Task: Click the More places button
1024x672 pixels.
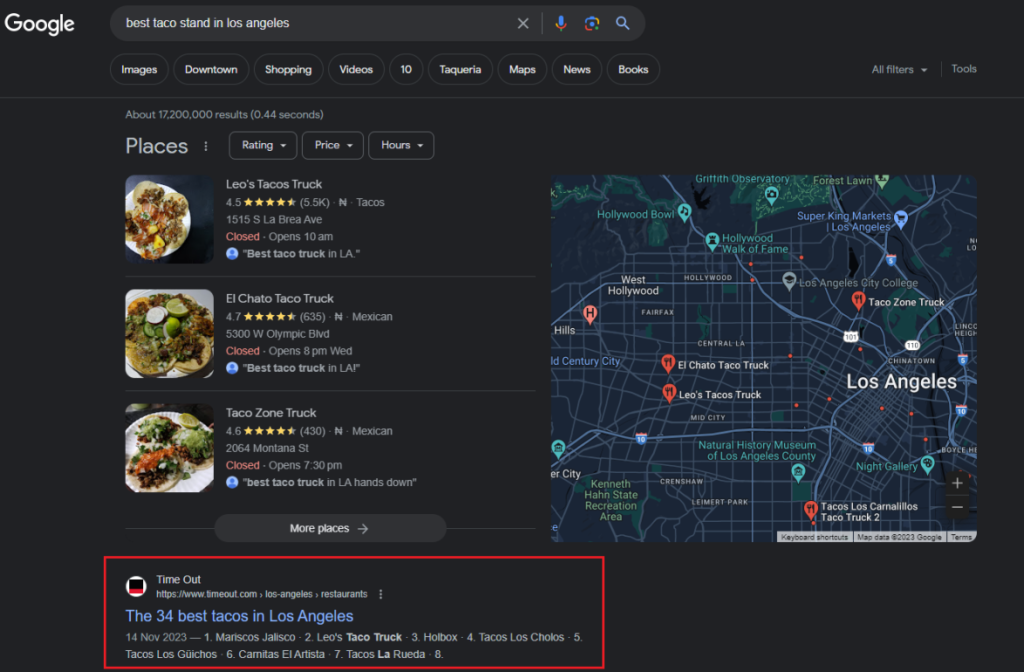Action: [329, 528]
